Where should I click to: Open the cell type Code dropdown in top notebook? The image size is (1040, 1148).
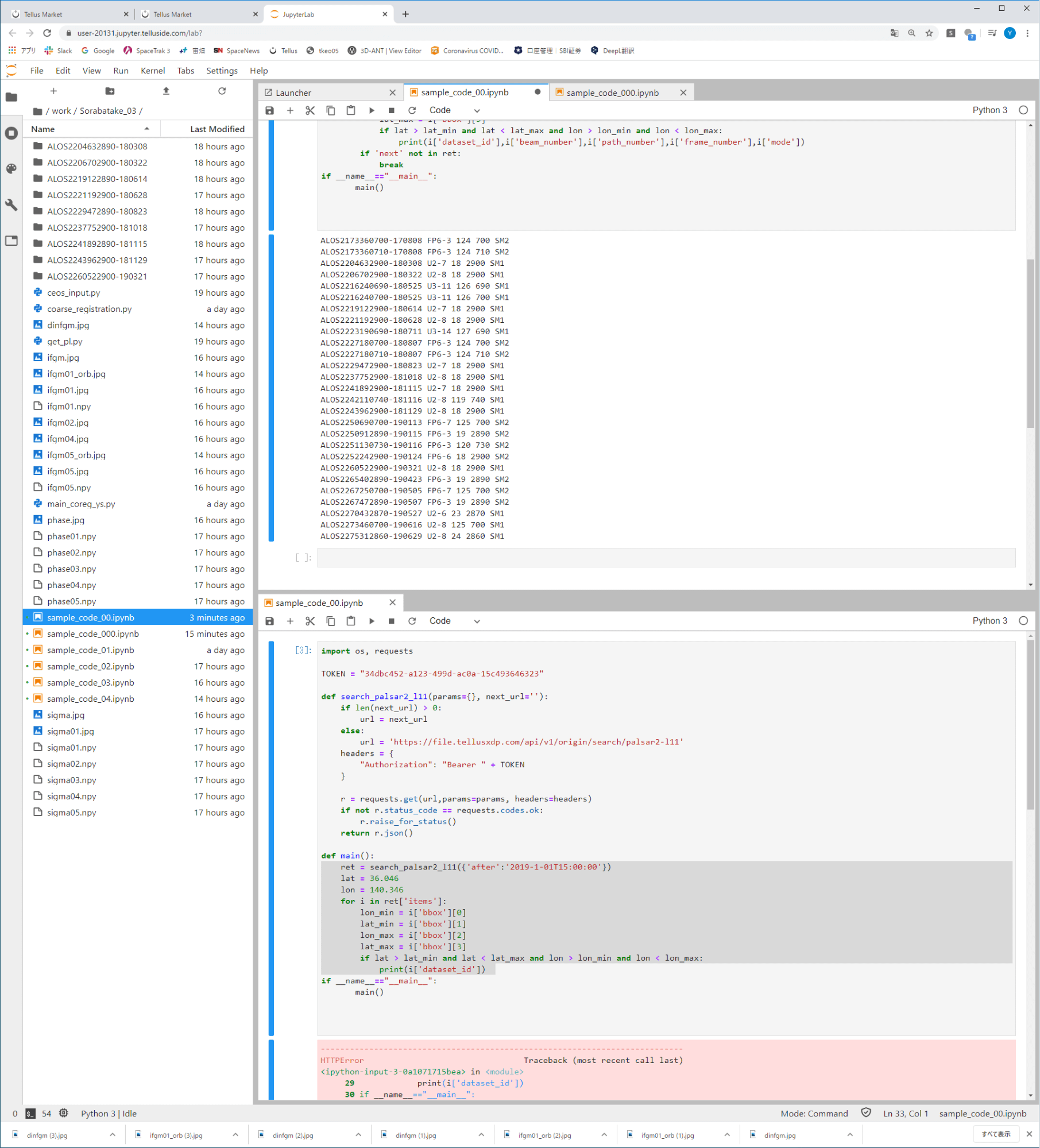click(x=454, y=110)
